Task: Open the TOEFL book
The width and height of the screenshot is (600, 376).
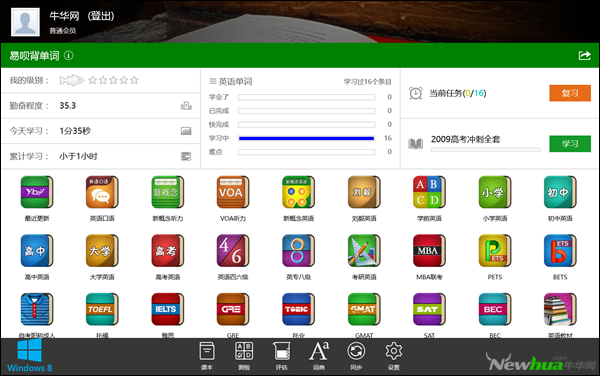Action: pos(102,309)
